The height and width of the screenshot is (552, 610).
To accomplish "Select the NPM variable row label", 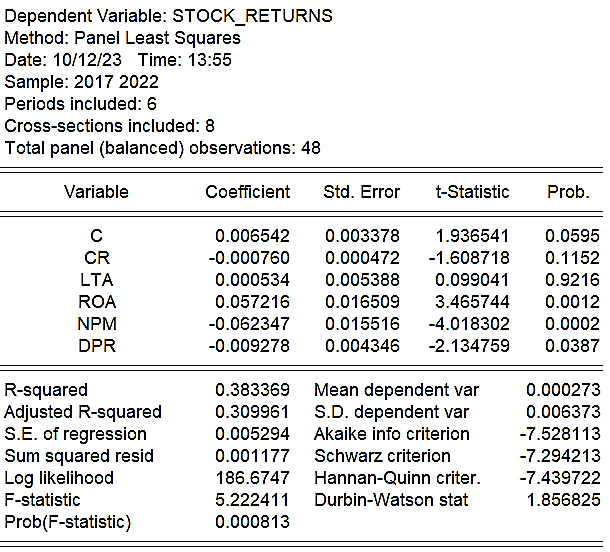I will [97, 324].
